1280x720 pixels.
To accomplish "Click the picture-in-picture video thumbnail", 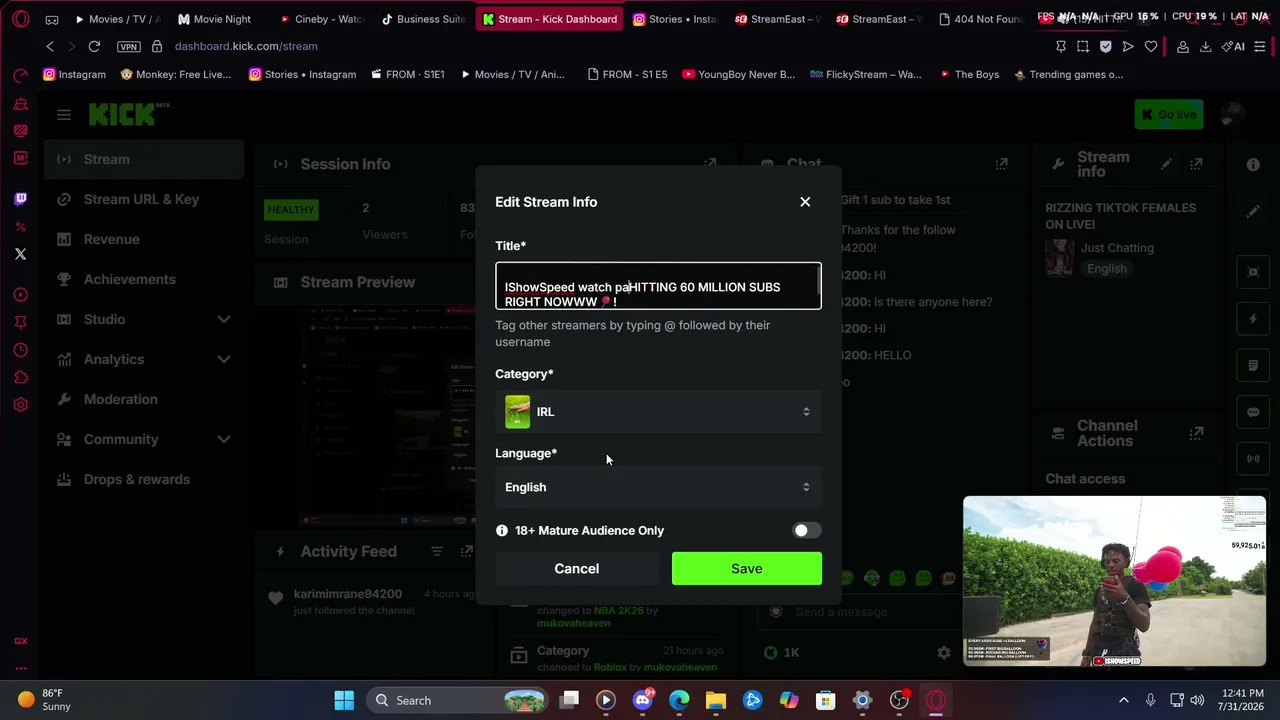I will tap(1114, 581).
